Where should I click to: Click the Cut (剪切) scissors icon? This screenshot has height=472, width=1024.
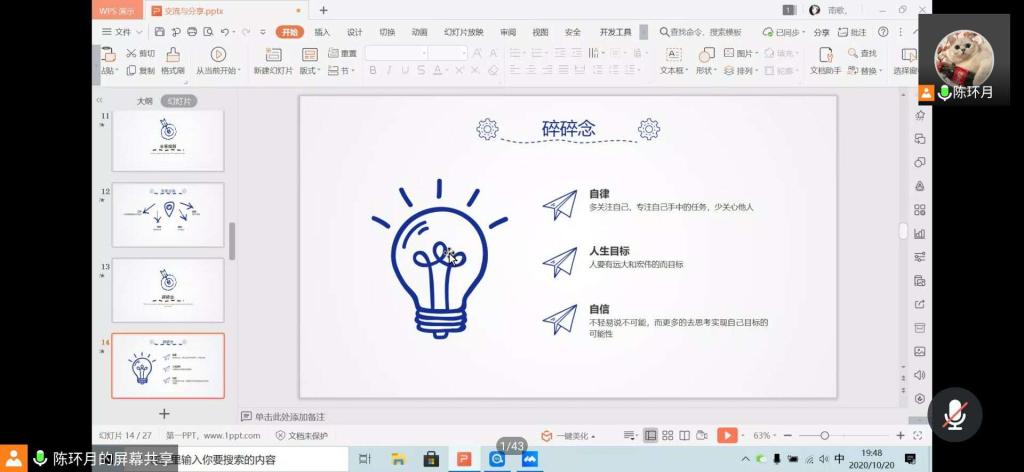tap(131, 53)
